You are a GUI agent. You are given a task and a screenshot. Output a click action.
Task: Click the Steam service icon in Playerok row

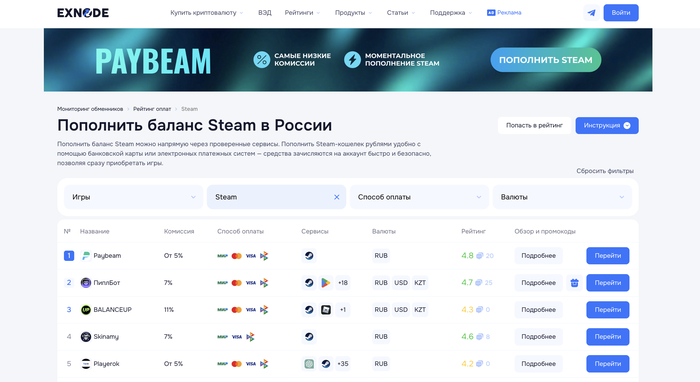[326, 364]
